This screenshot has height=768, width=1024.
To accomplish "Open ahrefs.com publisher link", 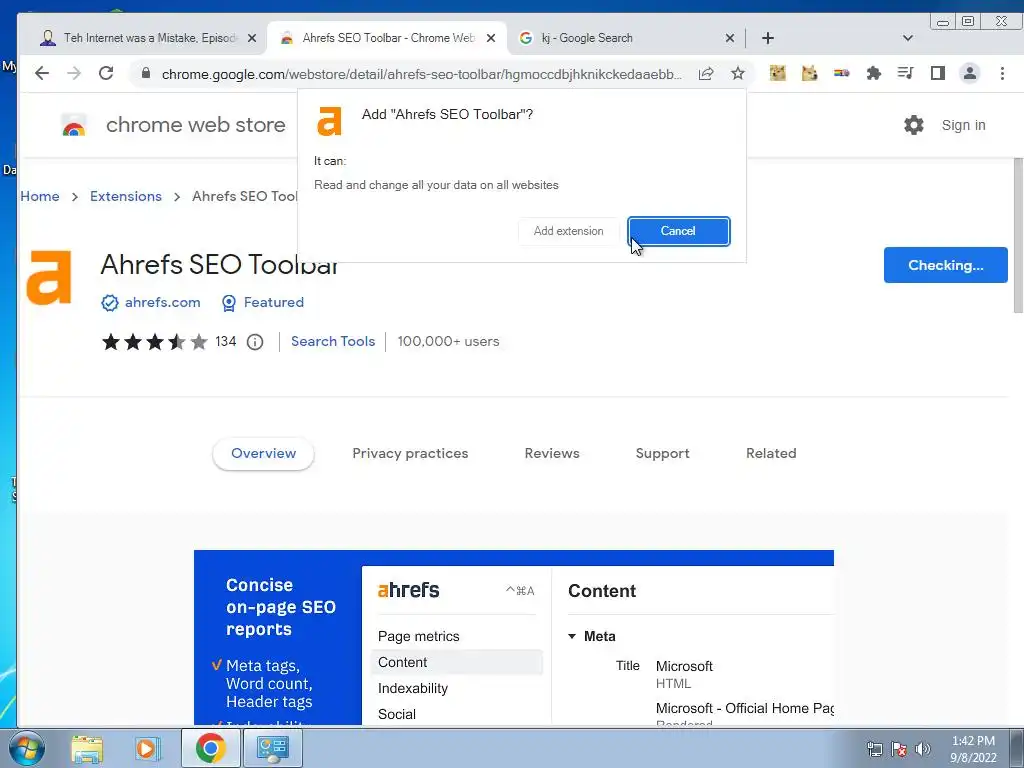I will [x=163, y=302].
